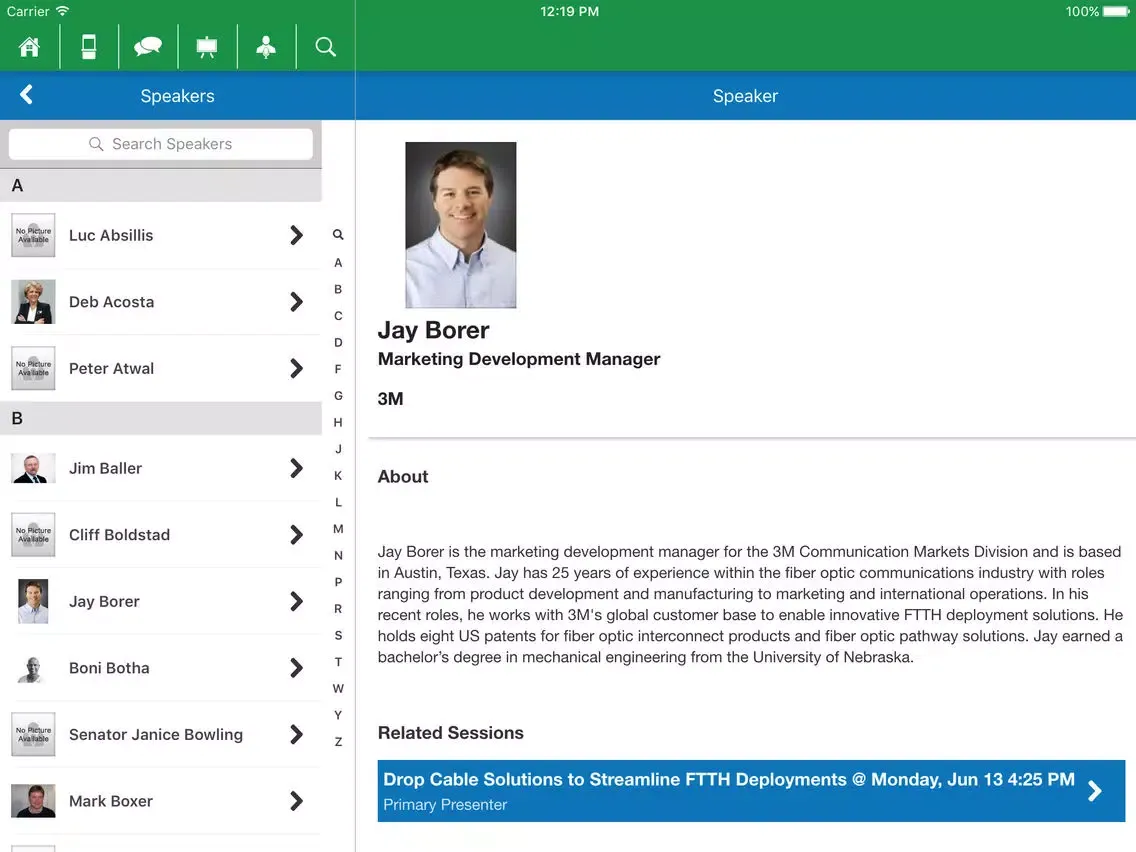The width and height of the screenshot is (1136, 852).
Task: Jump to index letter L
Action: click(x=338, y=502)
